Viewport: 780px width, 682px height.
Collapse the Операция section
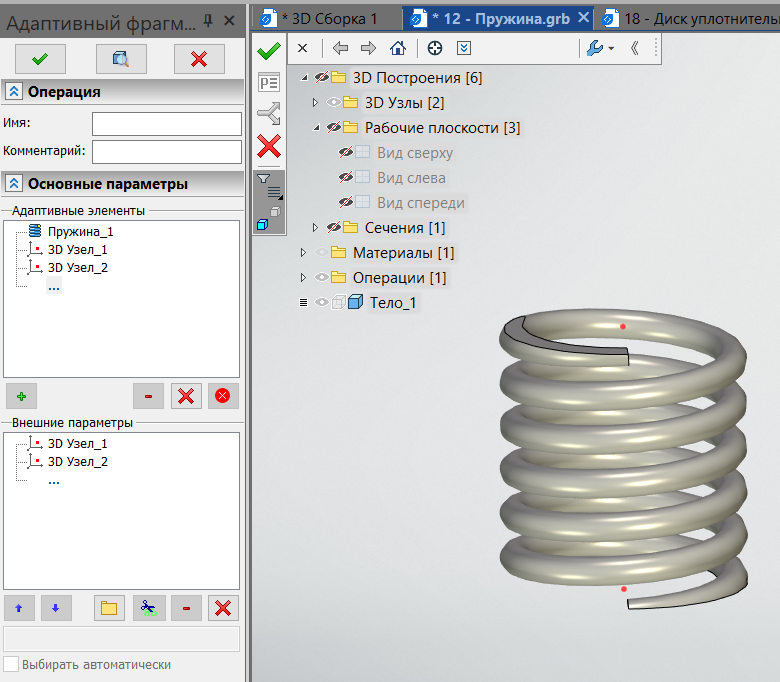[x=14, y=92]
